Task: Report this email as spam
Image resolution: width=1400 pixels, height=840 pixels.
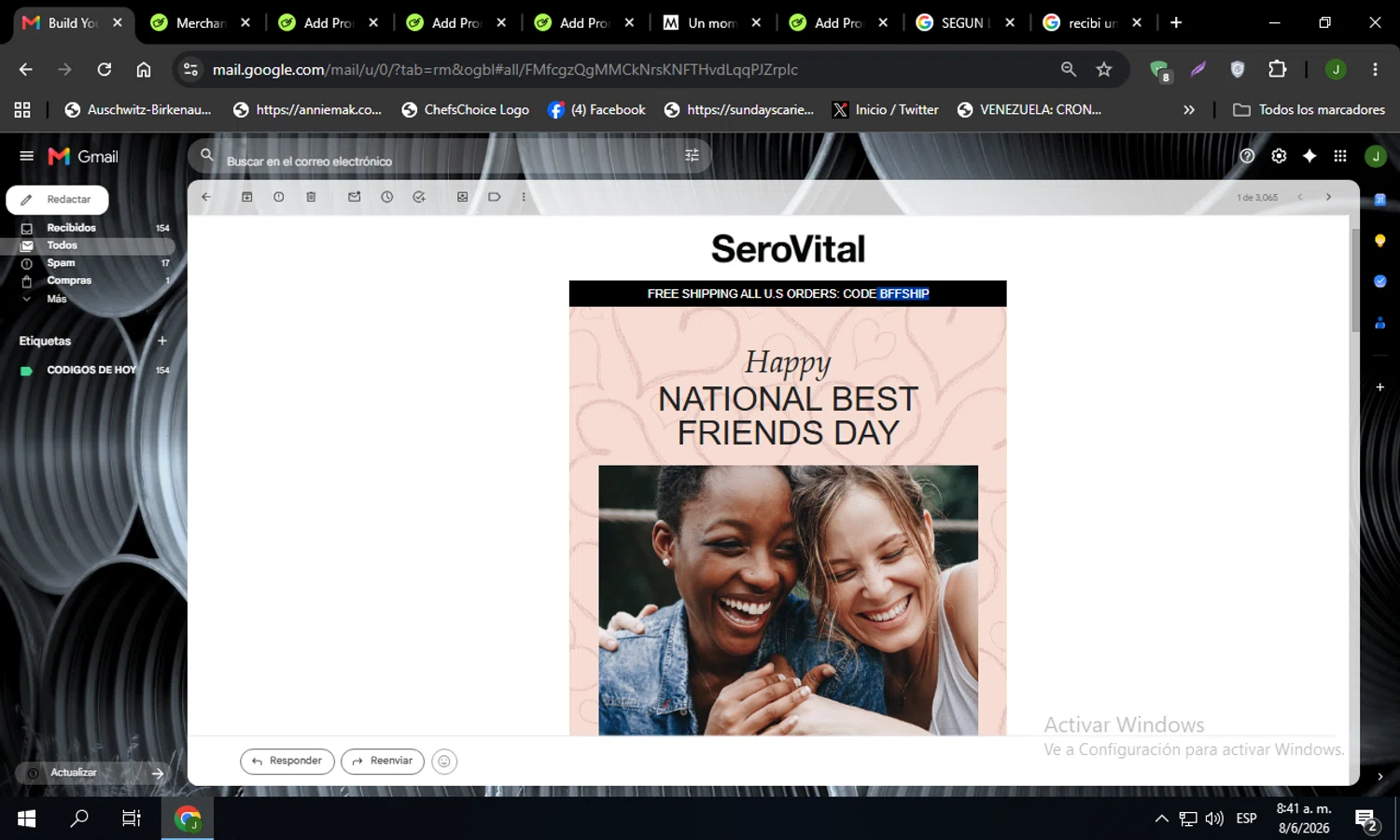Action: pos(279,197)
